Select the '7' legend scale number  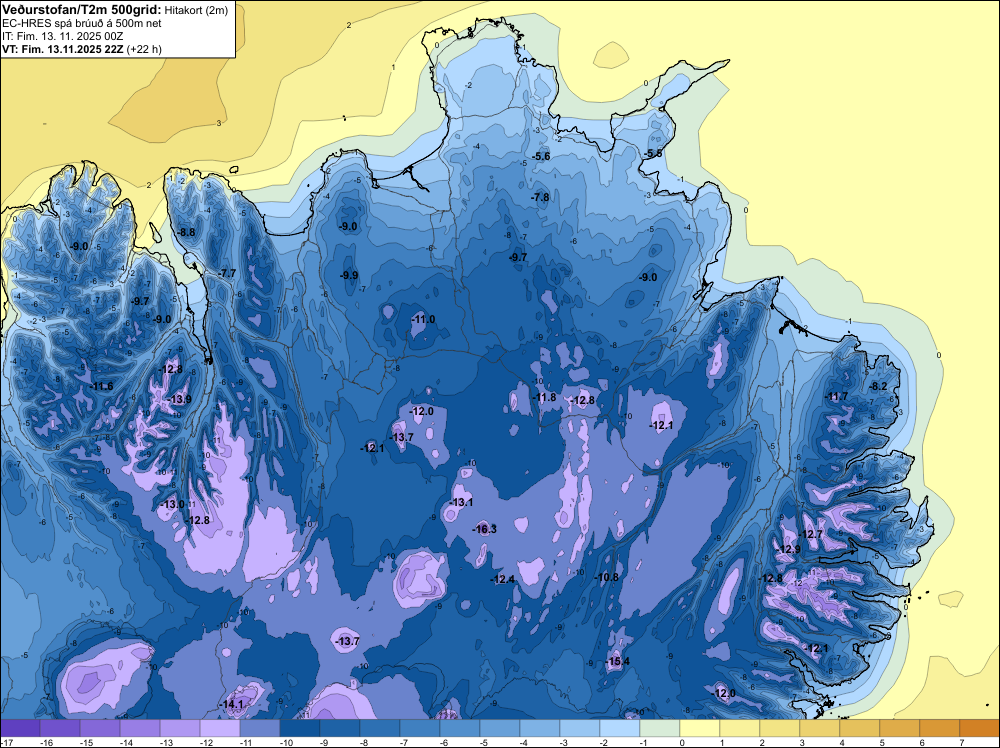coord(962,743)
